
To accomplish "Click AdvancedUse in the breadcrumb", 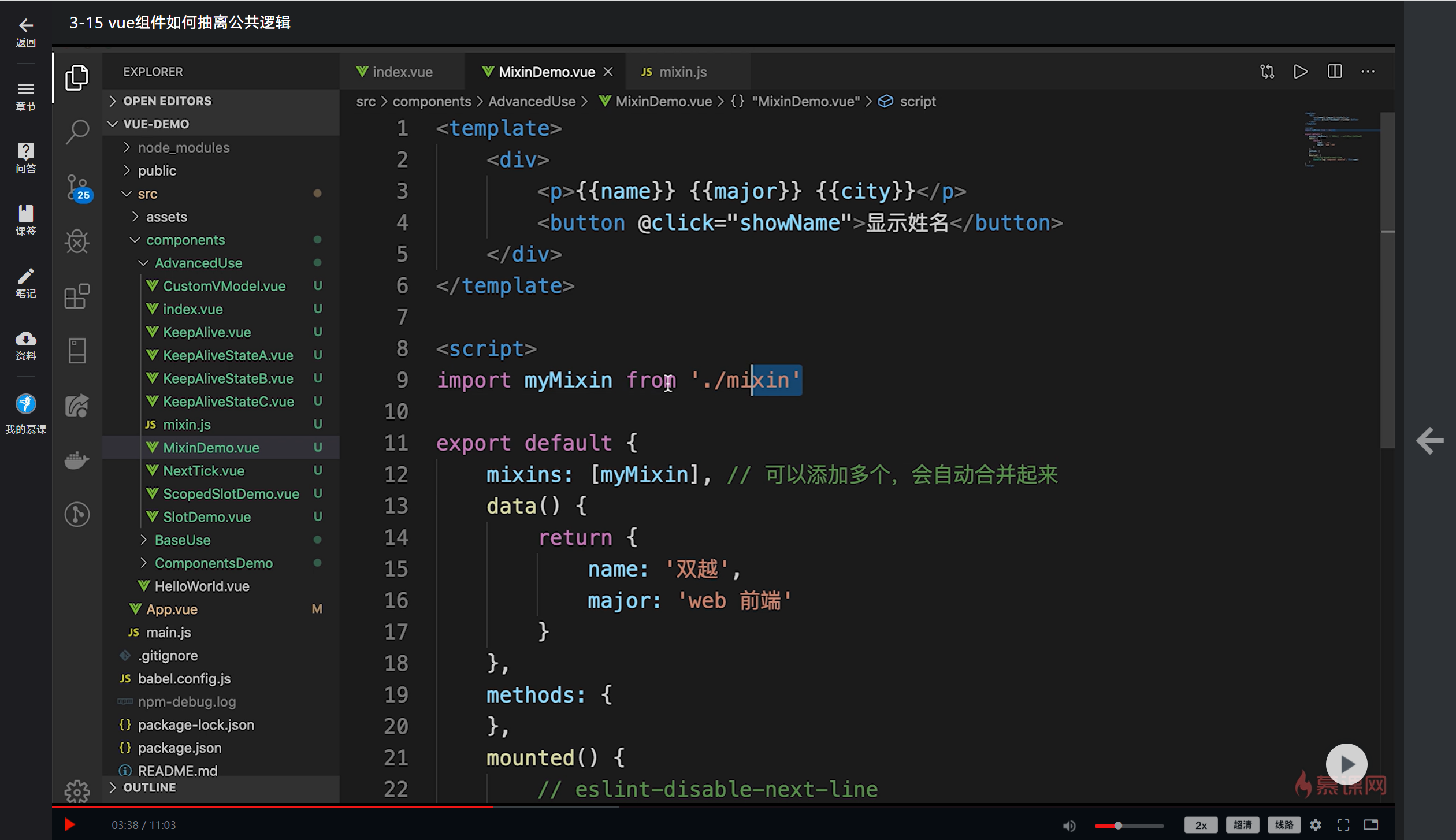I will click(x=532, y=101).
